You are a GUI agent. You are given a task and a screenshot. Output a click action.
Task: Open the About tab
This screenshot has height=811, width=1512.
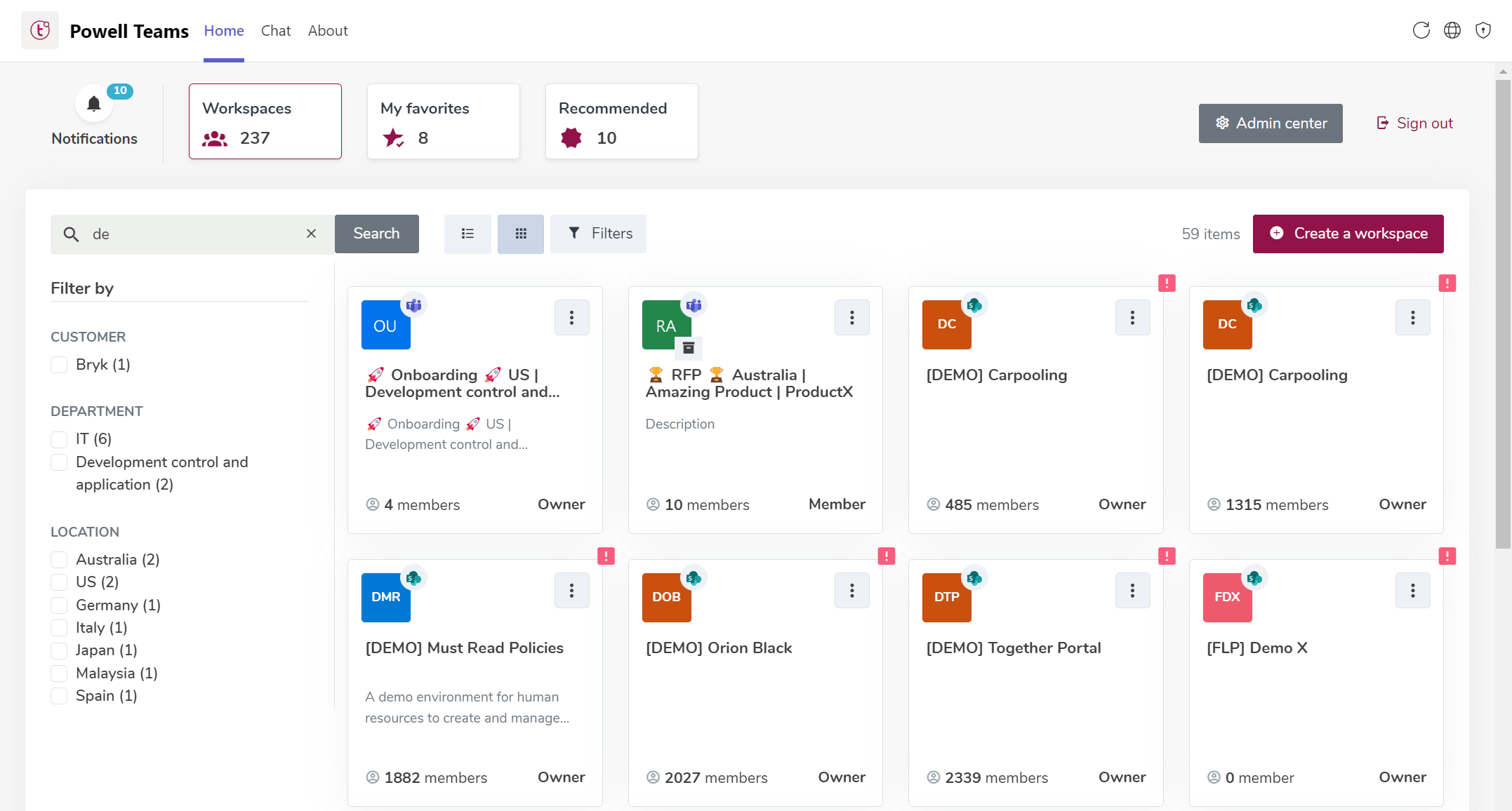[x=328, y=31]
